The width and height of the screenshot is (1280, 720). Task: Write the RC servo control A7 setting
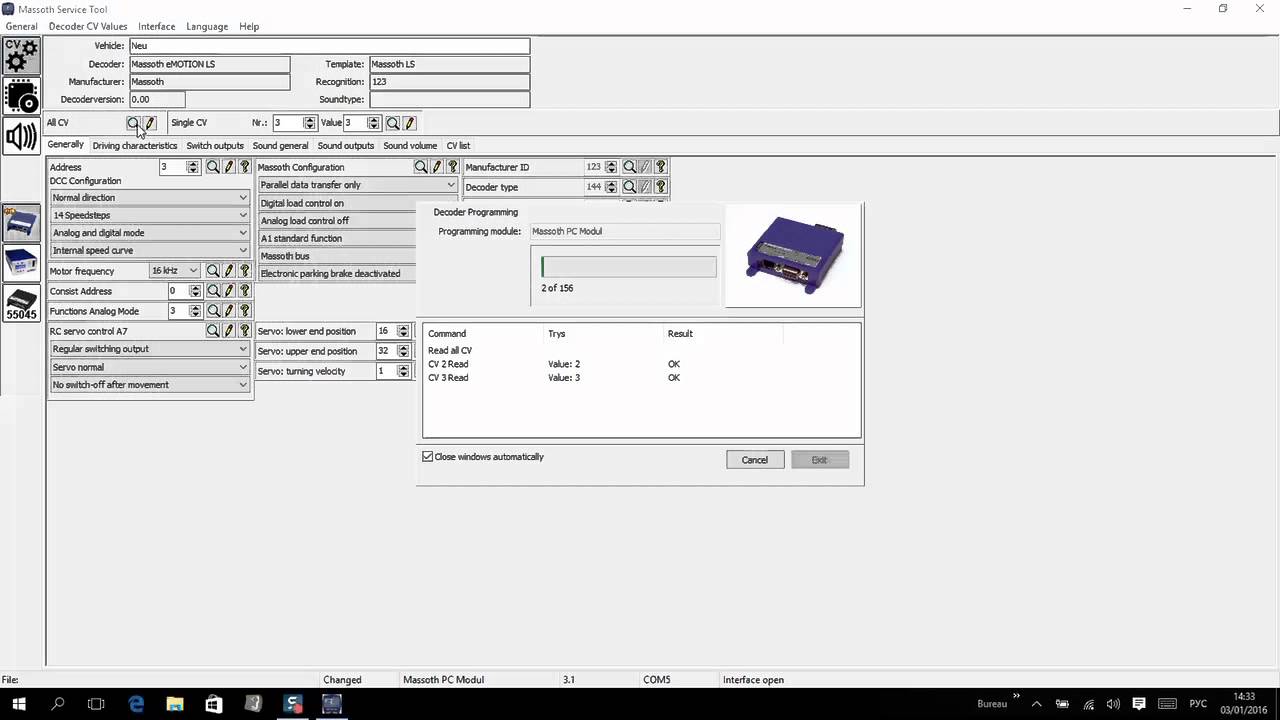point(229,331)
